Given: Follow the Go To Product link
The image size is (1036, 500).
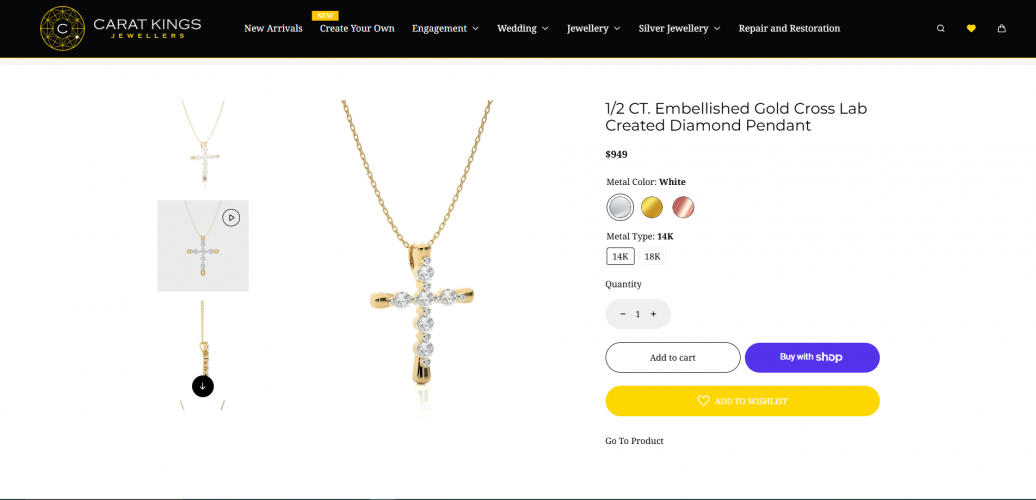Looking at the screenshot, I should (634, 441).
